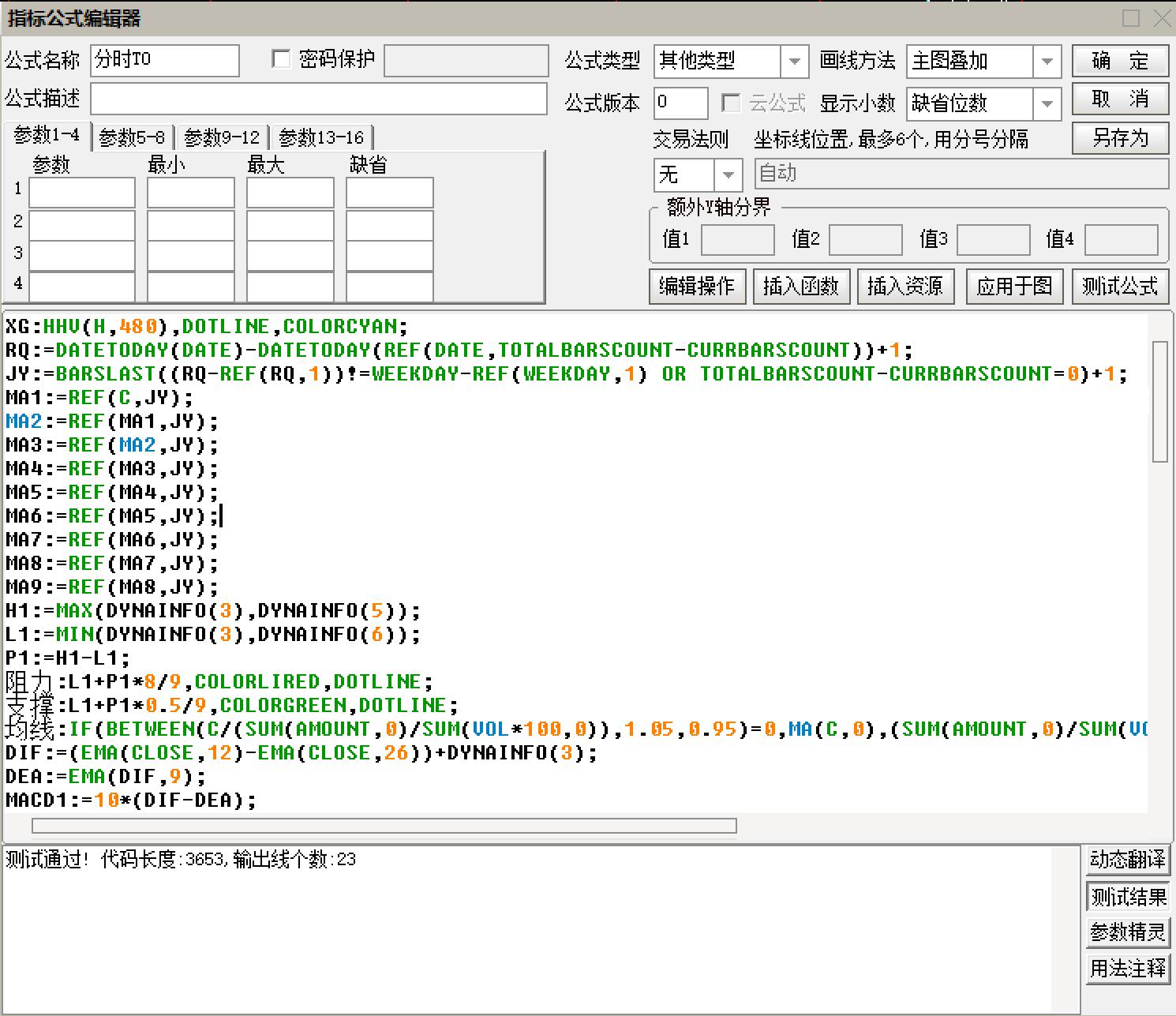Toggle the 云公式 cloud formula checkbox
1176x1016 pixels.
[731, 103]
